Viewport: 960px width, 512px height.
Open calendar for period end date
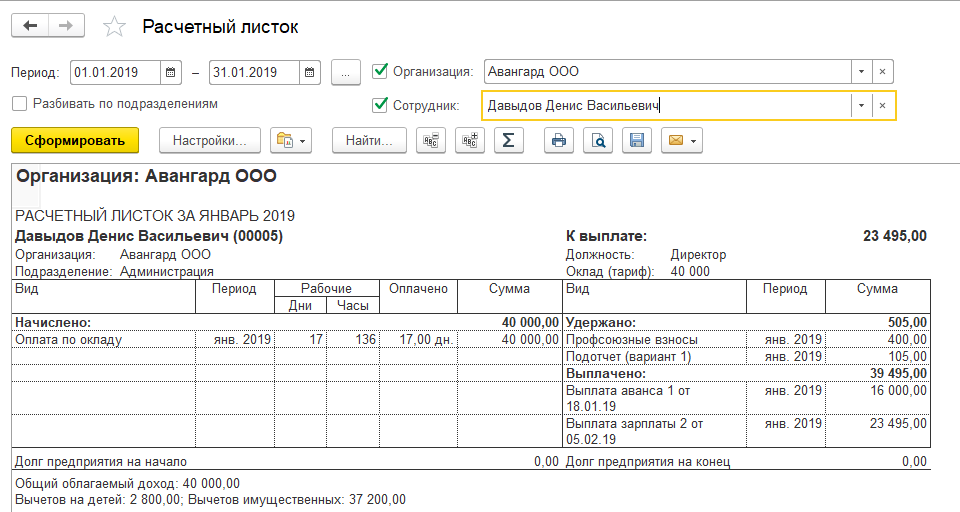click(310, 72)
